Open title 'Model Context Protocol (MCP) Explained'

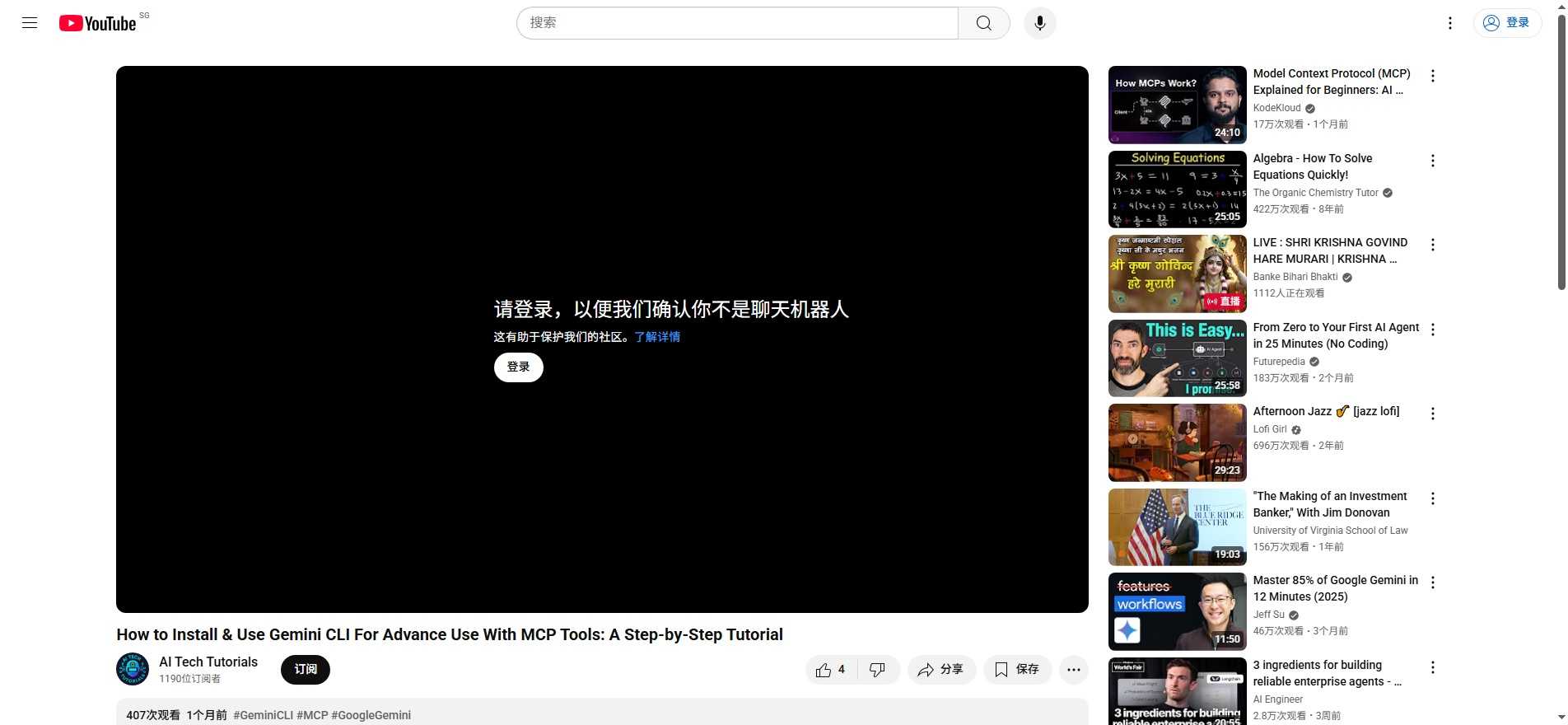tap(1332, 82)
